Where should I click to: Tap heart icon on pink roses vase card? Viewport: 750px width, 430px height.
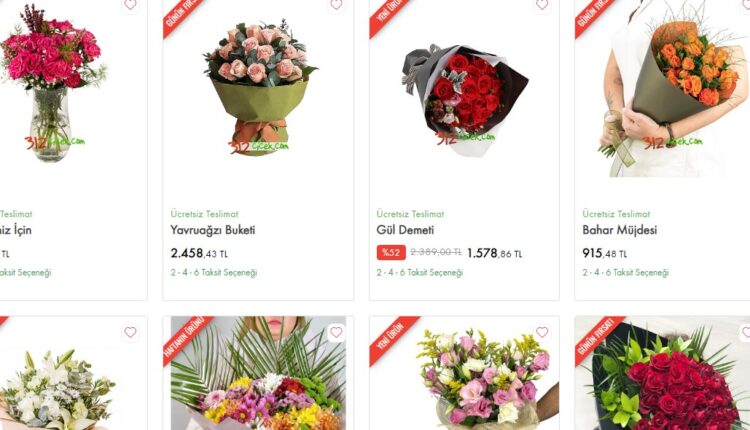point(130,4)
